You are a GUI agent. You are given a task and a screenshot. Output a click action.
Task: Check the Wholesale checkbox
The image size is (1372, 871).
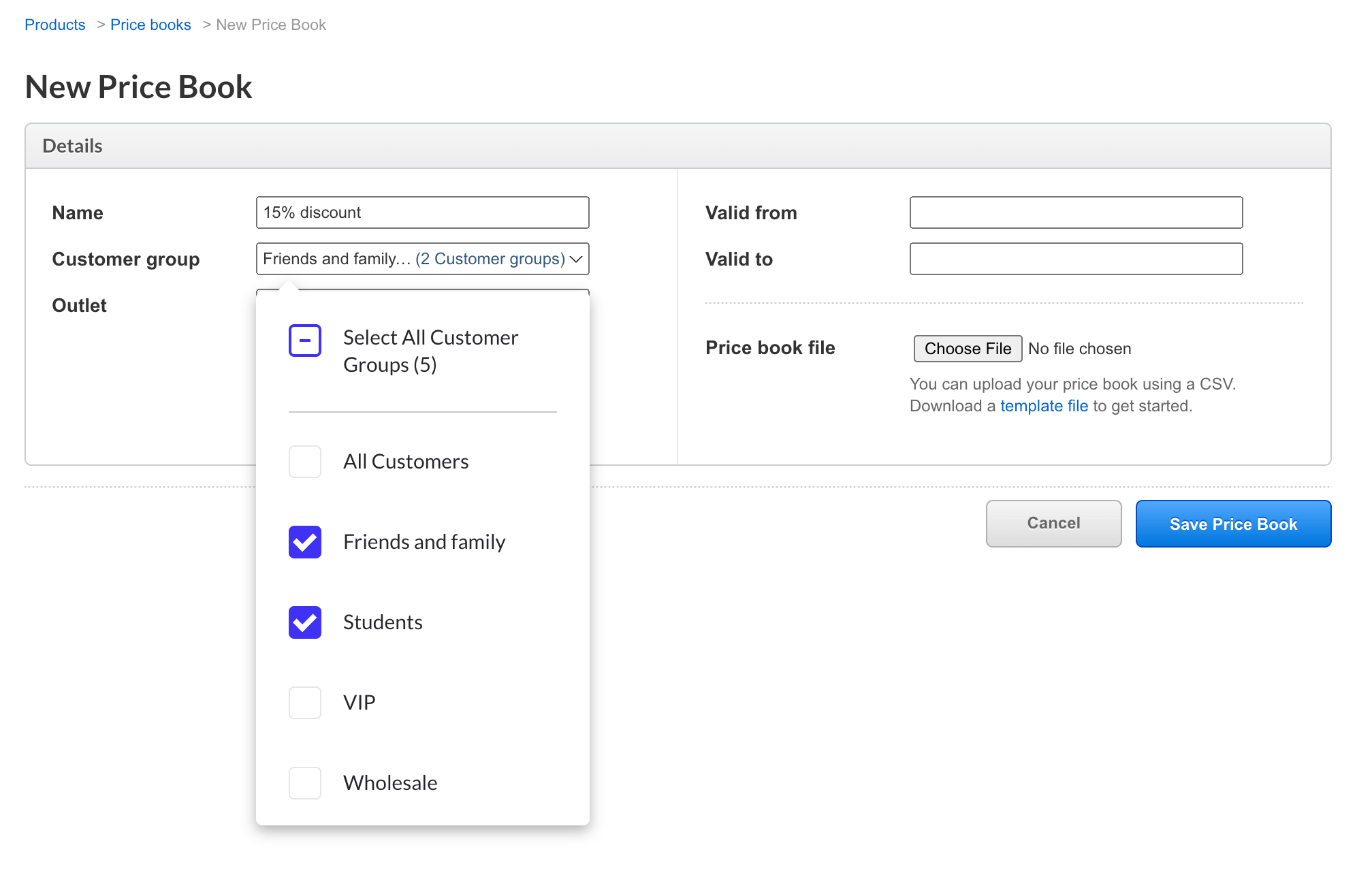click(x=304, y=783)
